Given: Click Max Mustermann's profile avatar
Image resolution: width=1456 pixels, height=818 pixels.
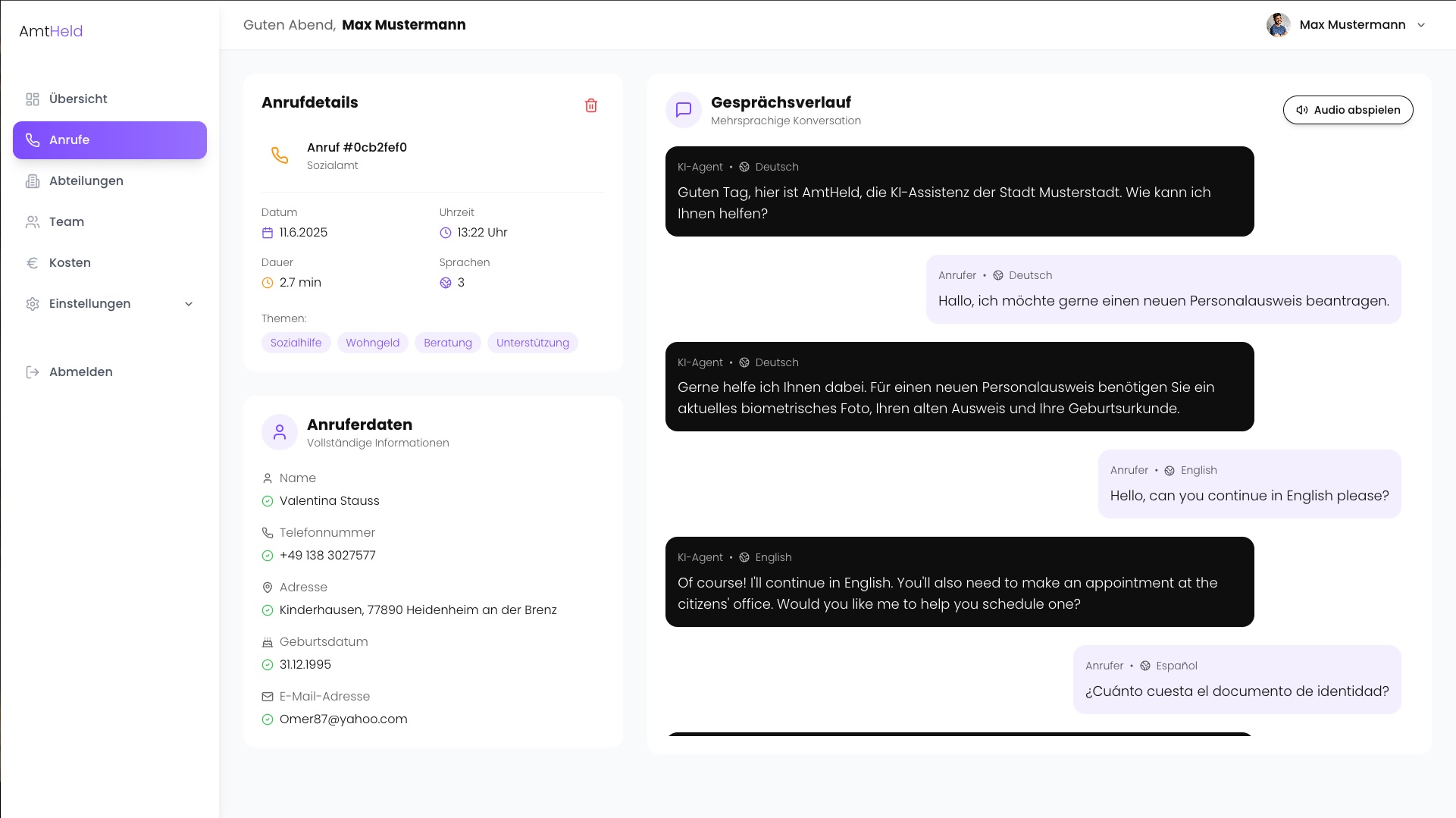Looking at the screenshot, I should coord(1278,25).
